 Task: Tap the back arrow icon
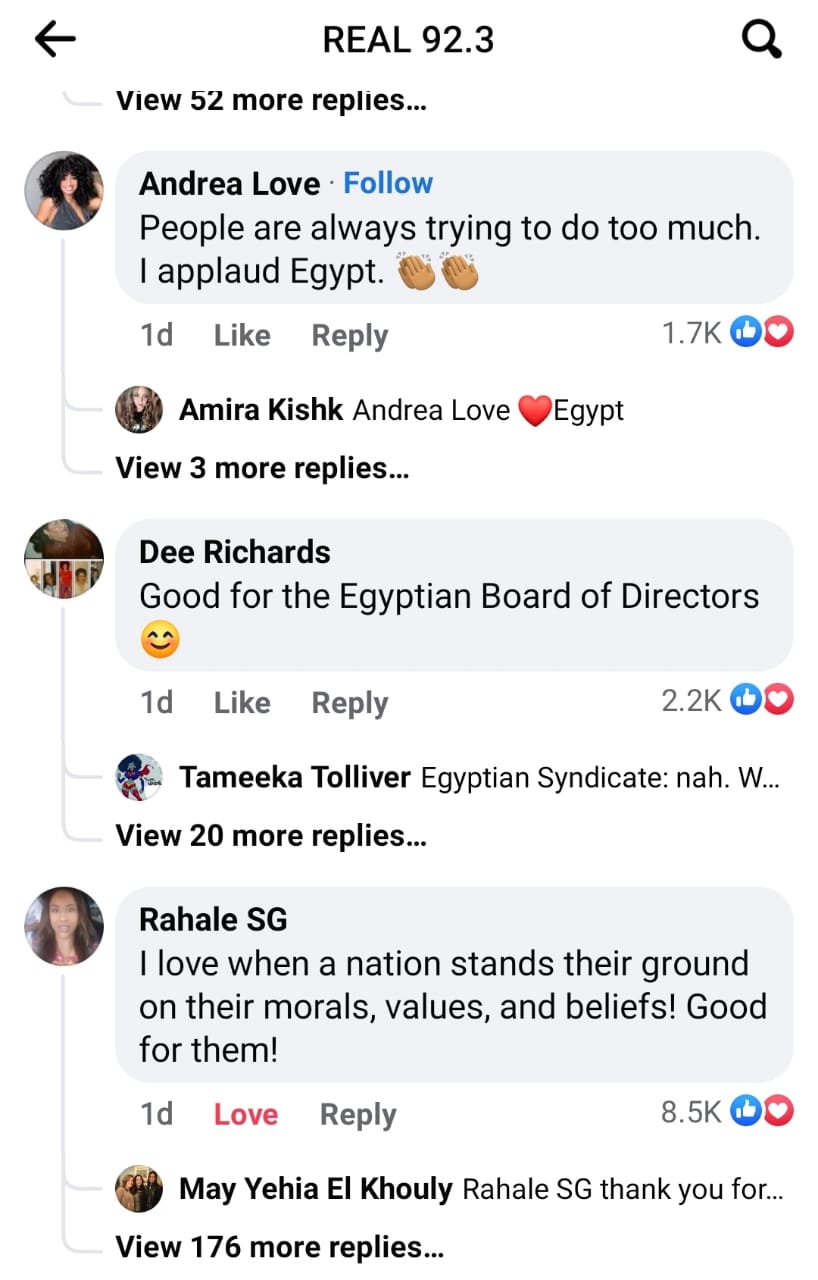click(x=55, y=40)
